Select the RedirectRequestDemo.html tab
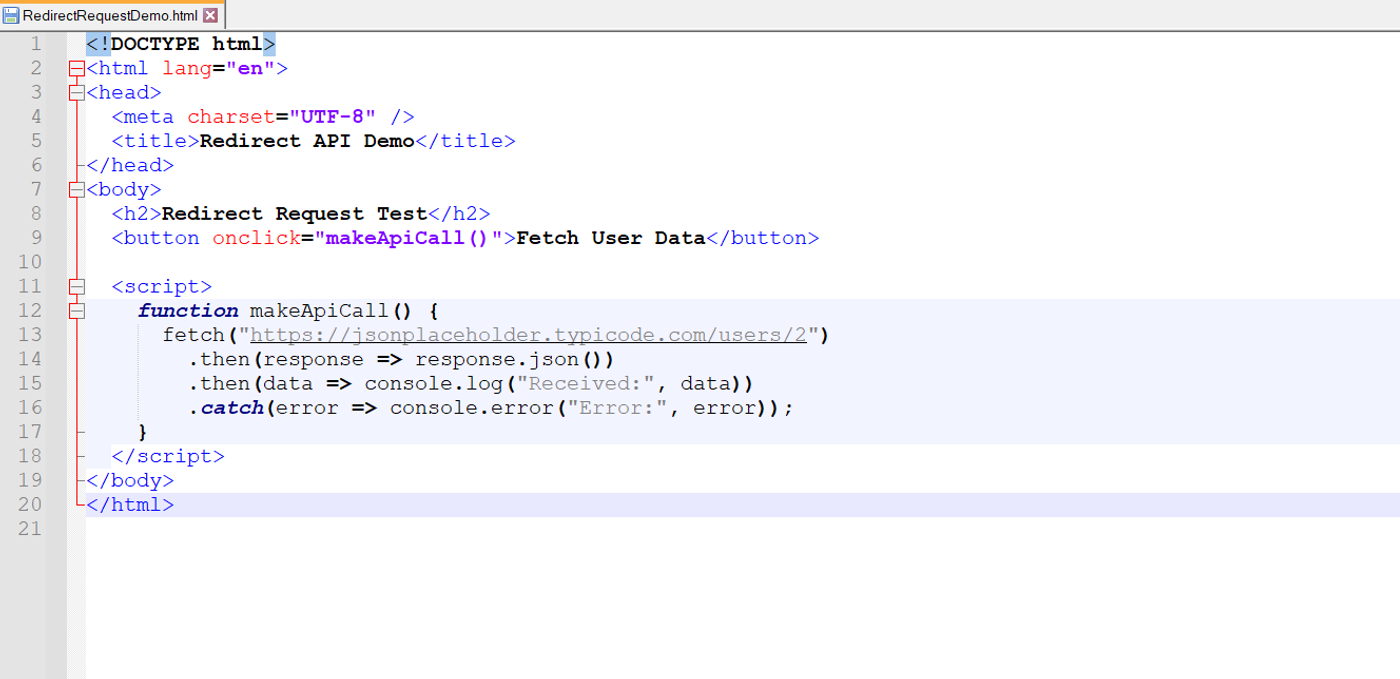Screen dimensions: 1400x679 (112, 15)
